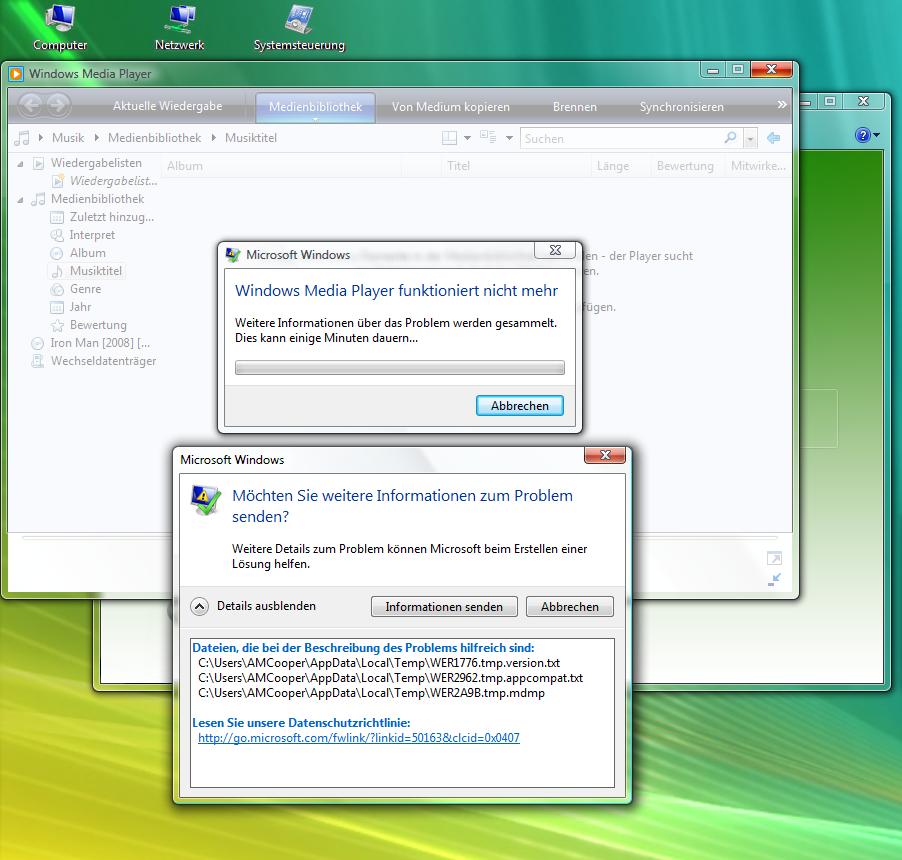Click the warning shield icon in the send dialog
Image resolution: width=902 pixels, height=860 pixels.
coord(205,500)
